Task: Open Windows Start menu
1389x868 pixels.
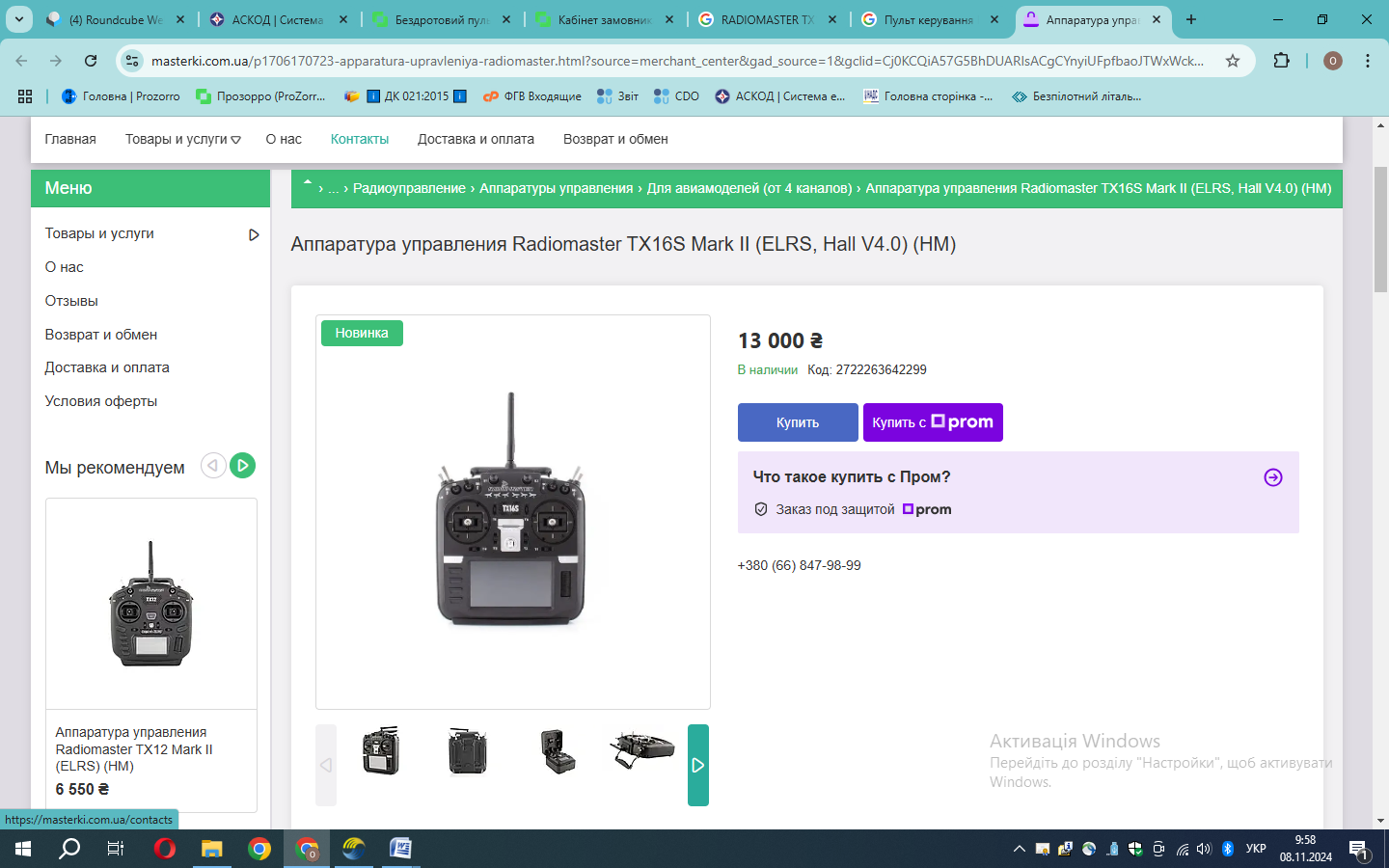Action: point(23,849)
